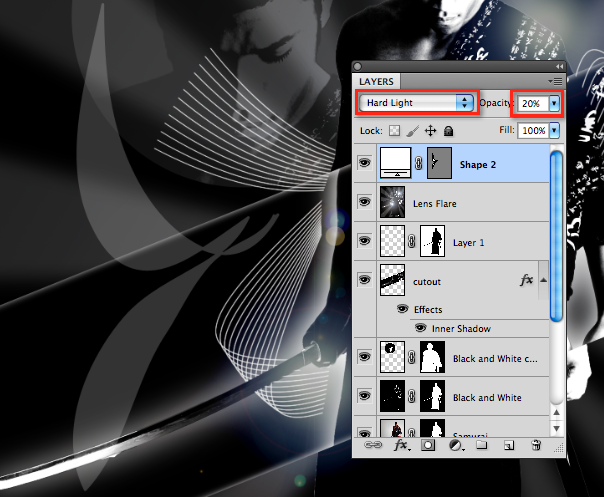This screenshot has width=604, height=497.
Task: Select the Shape 2 vector mask thumbnail
Action: tap(440, 163)
